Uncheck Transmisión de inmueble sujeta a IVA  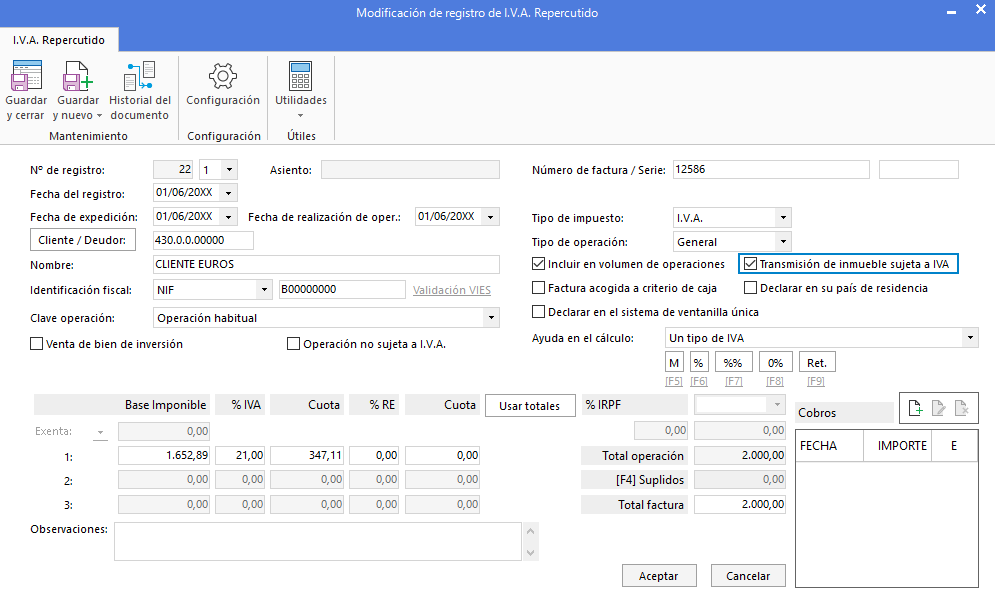(x=750, y=263)
